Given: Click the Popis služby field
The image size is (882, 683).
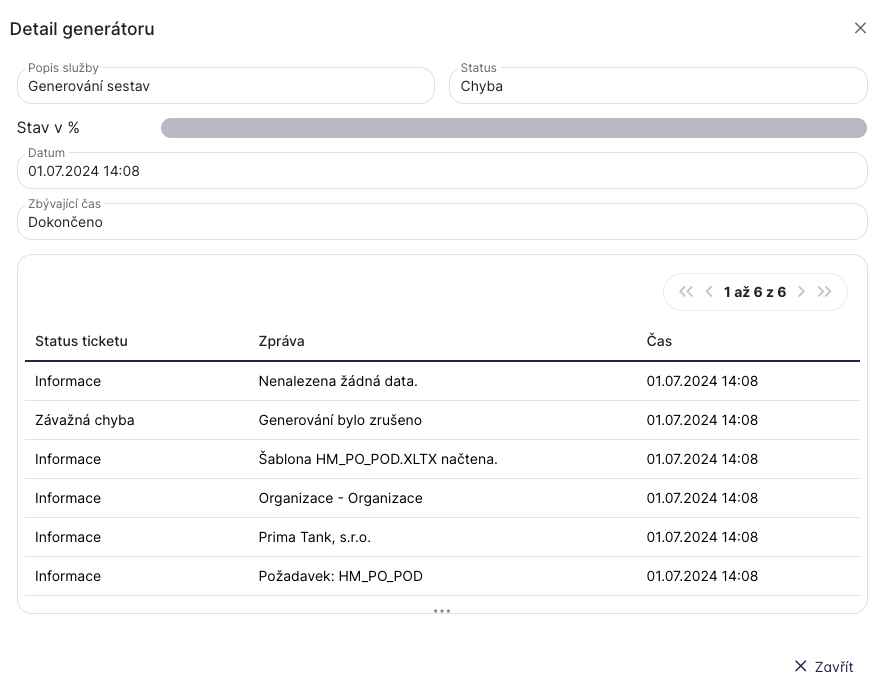Looking at the screenshot, I should pyautogui.click(x=226, y=87).
